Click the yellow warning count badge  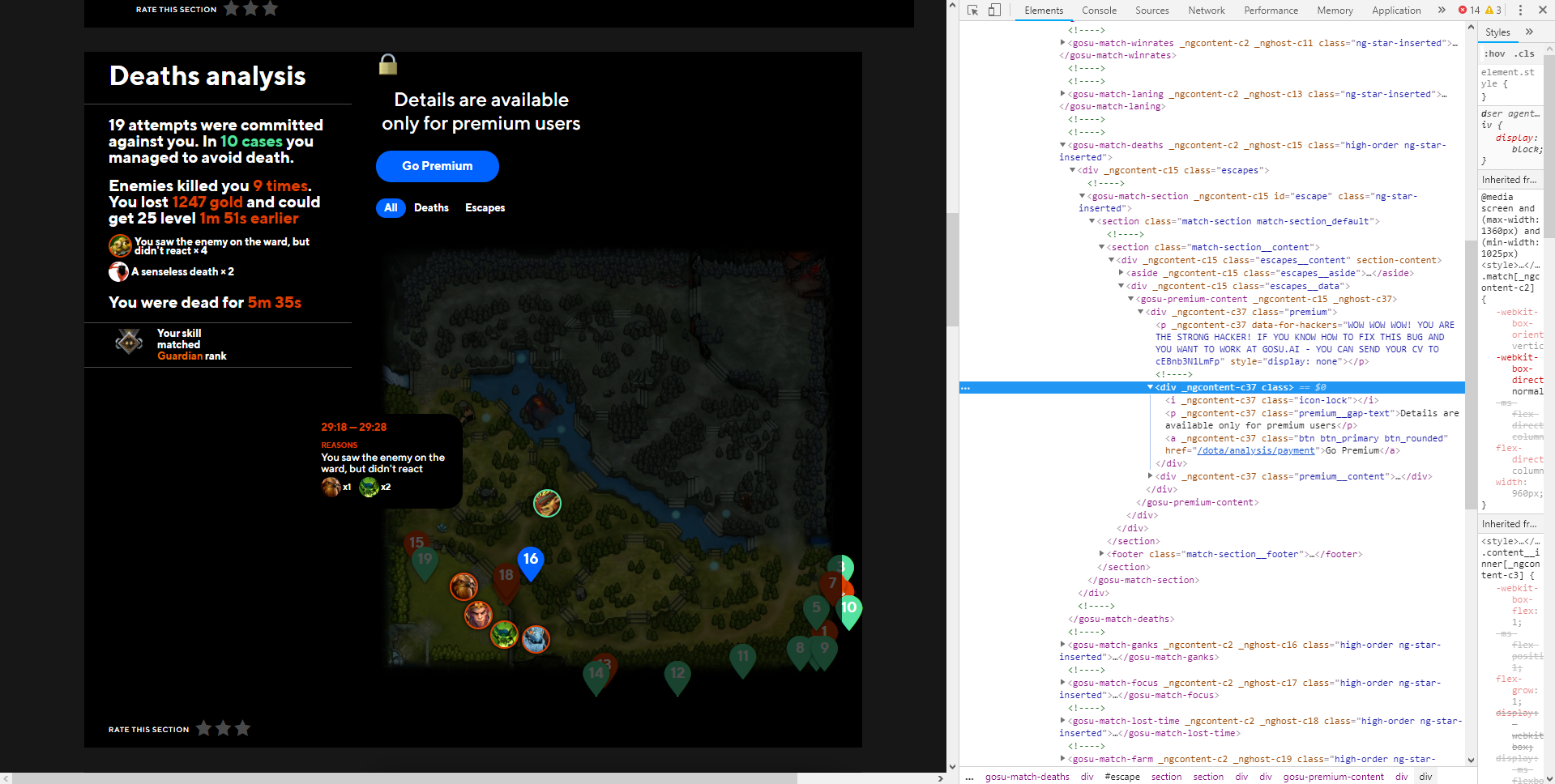coord(1493,11)
